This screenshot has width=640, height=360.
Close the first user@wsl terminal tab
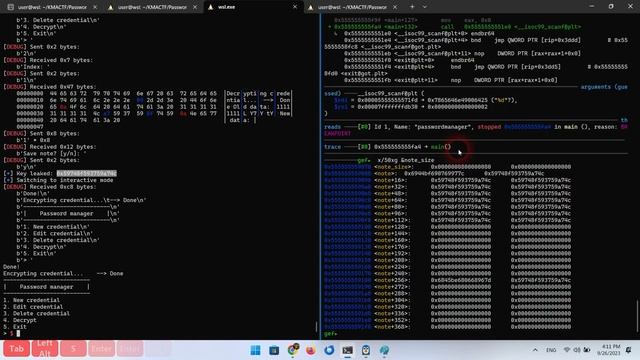coord(95,7)
